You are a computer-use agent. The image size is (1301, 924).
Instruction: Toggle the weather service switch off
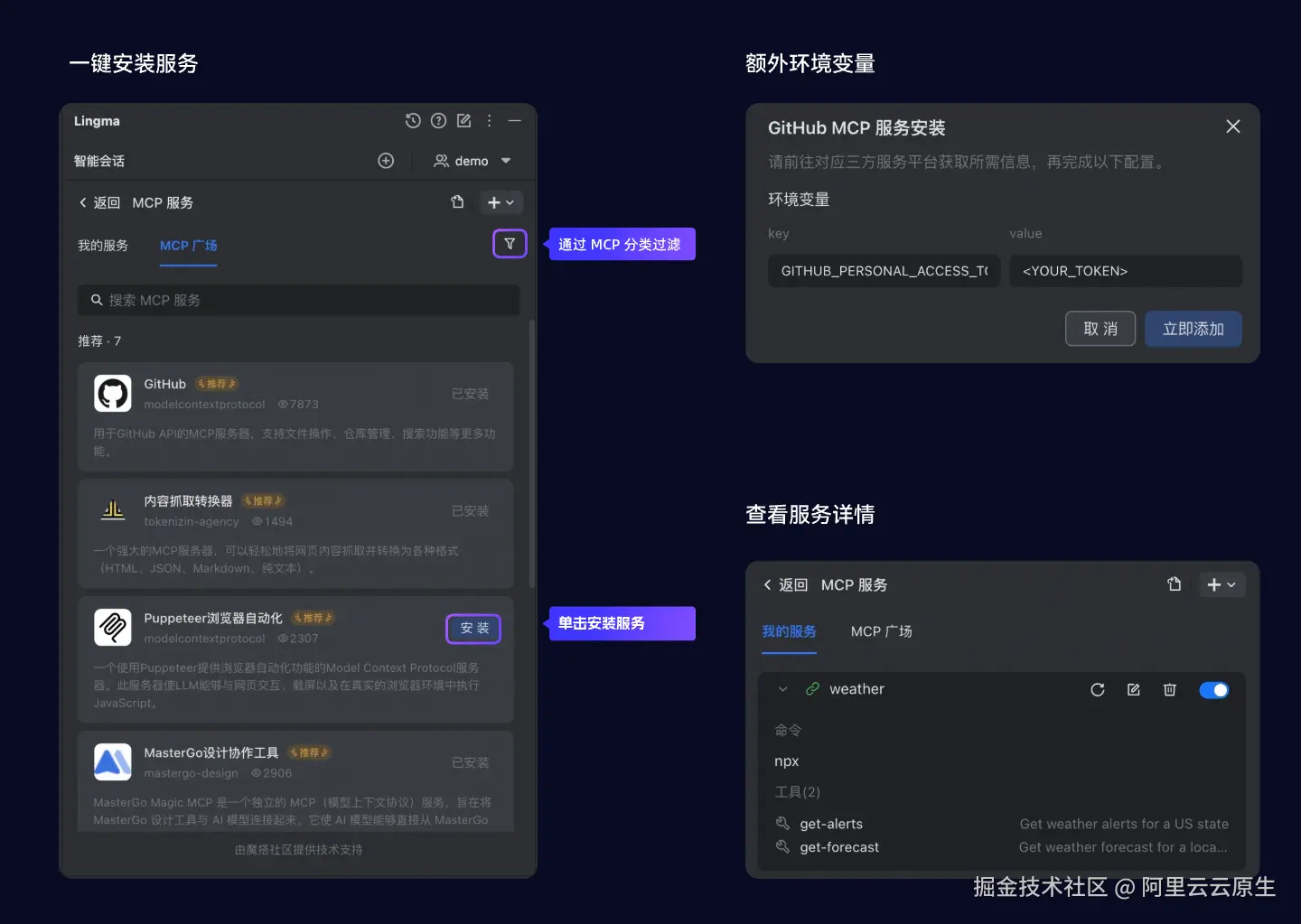click(x=1214, y=690)
